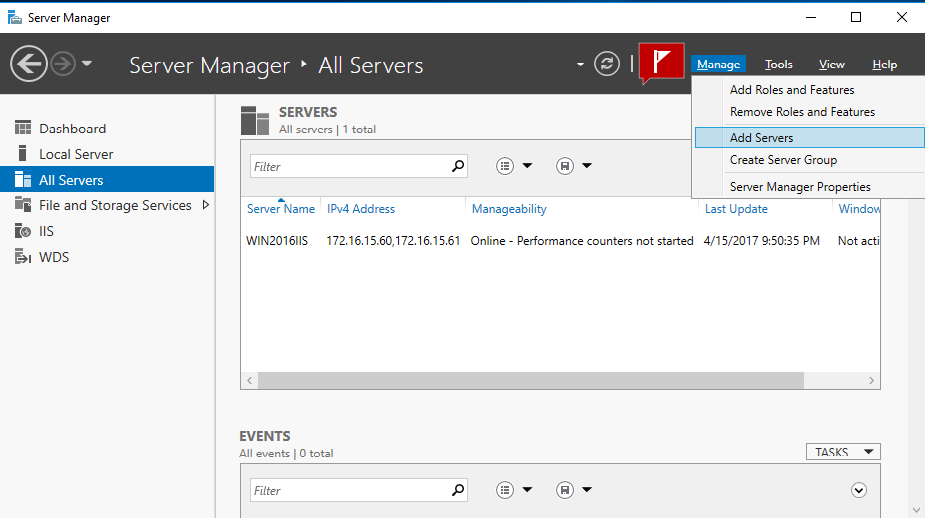Click the forward navigation arrow
The image size is (925, 518).
pos(63,64)
